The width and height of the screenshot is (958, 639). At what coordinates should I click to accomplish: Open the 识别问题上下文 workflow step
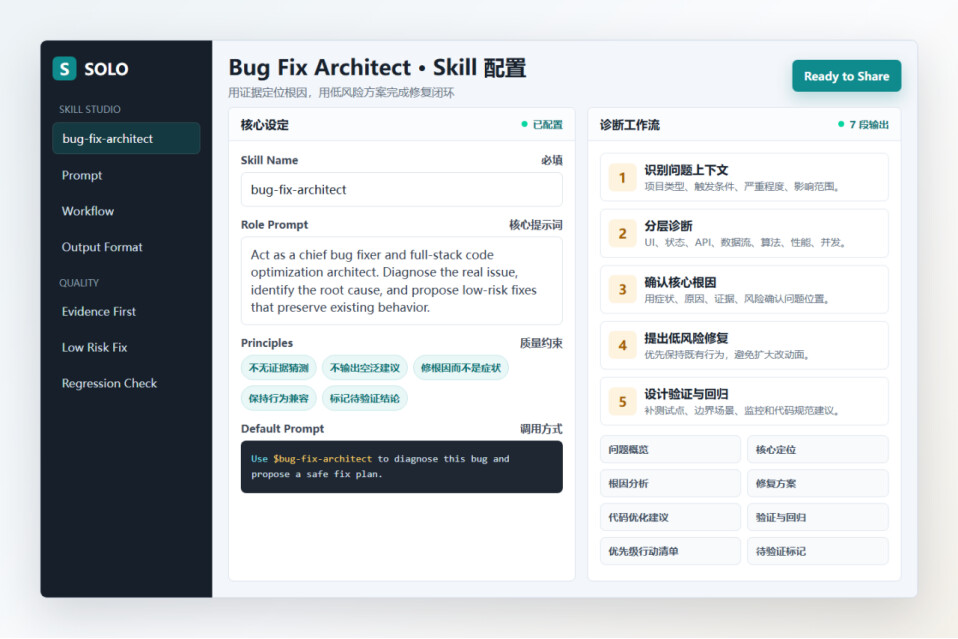[744, 178]
